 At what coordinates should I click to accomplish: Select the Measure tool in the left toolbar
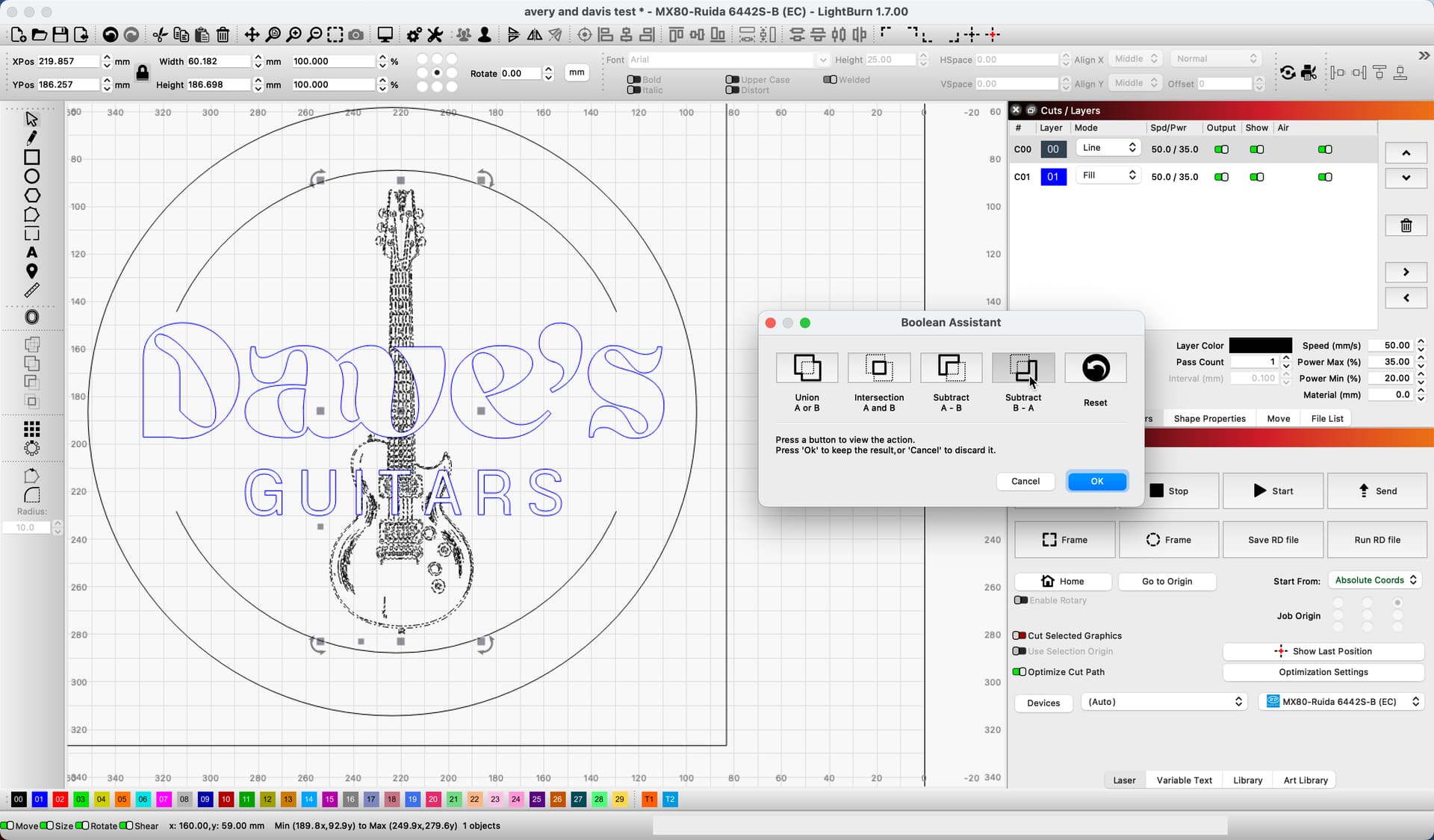tap(31, 290)
